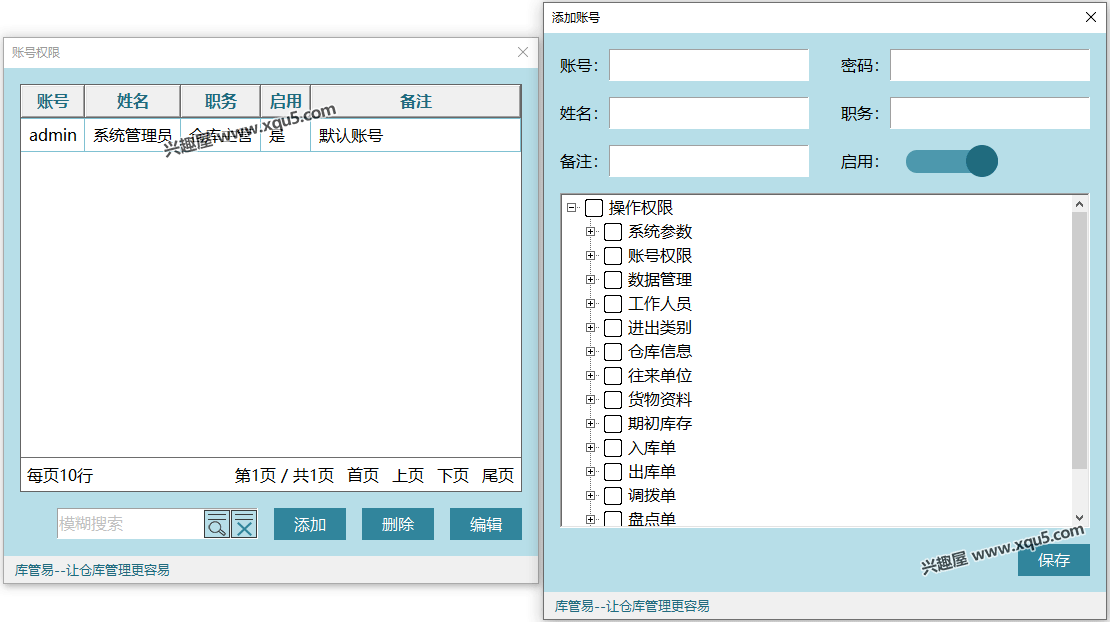Check the 进出类别 checkbox
1110x622 pixels.
coord(613,328)
